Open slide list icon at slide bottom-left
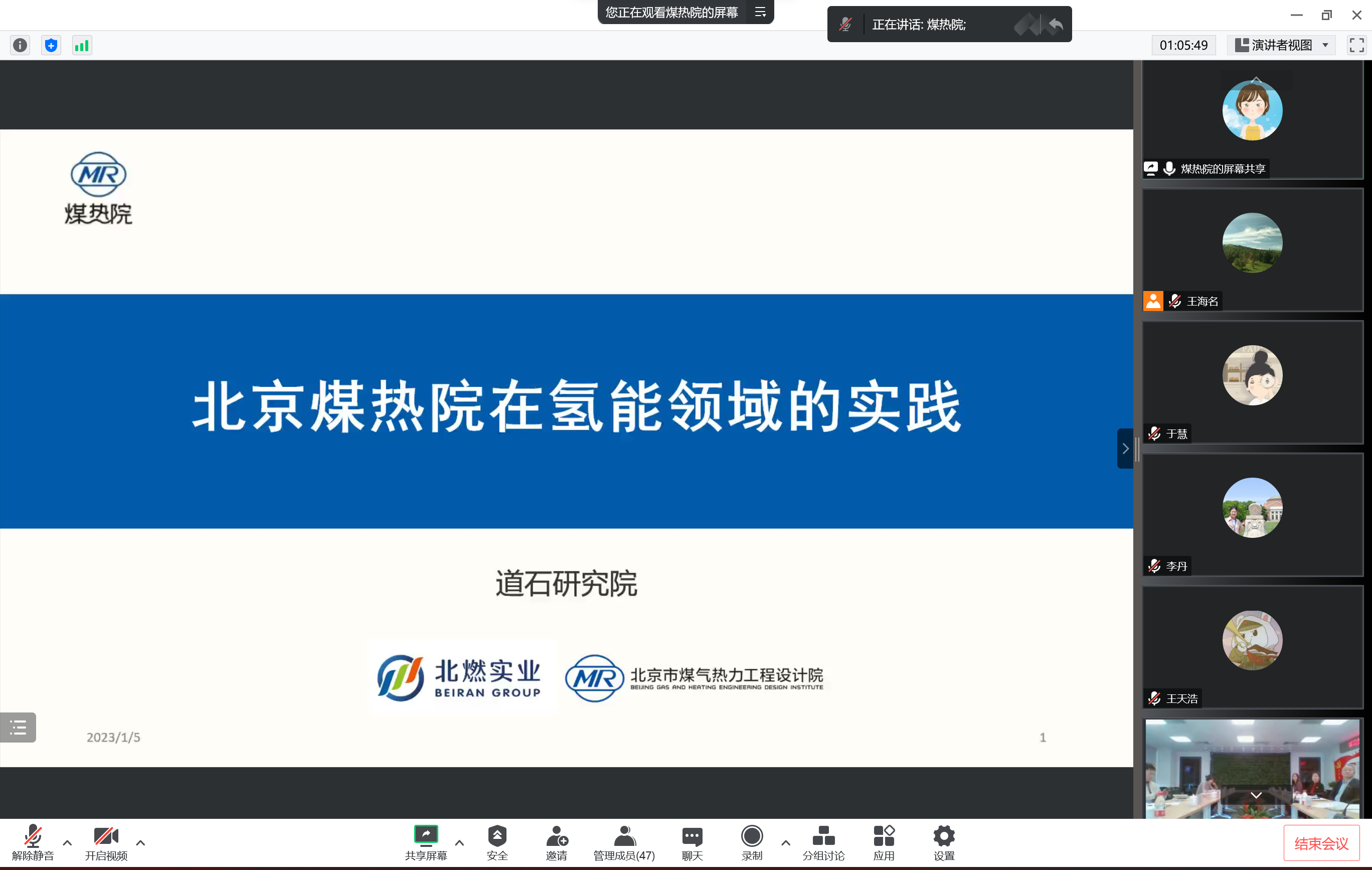The image size is (1372, 870). (x=18, y=728)
